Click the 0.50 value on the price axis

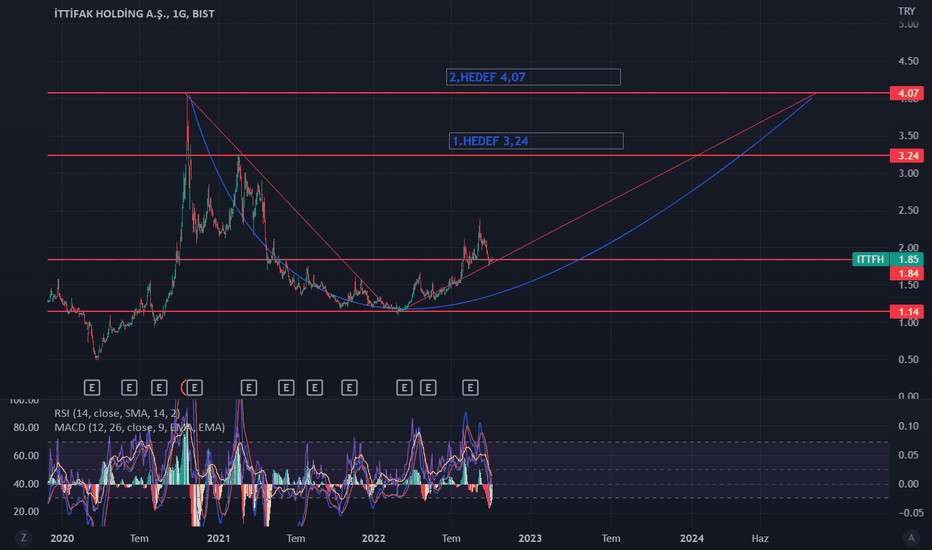(x=908, y=360)
